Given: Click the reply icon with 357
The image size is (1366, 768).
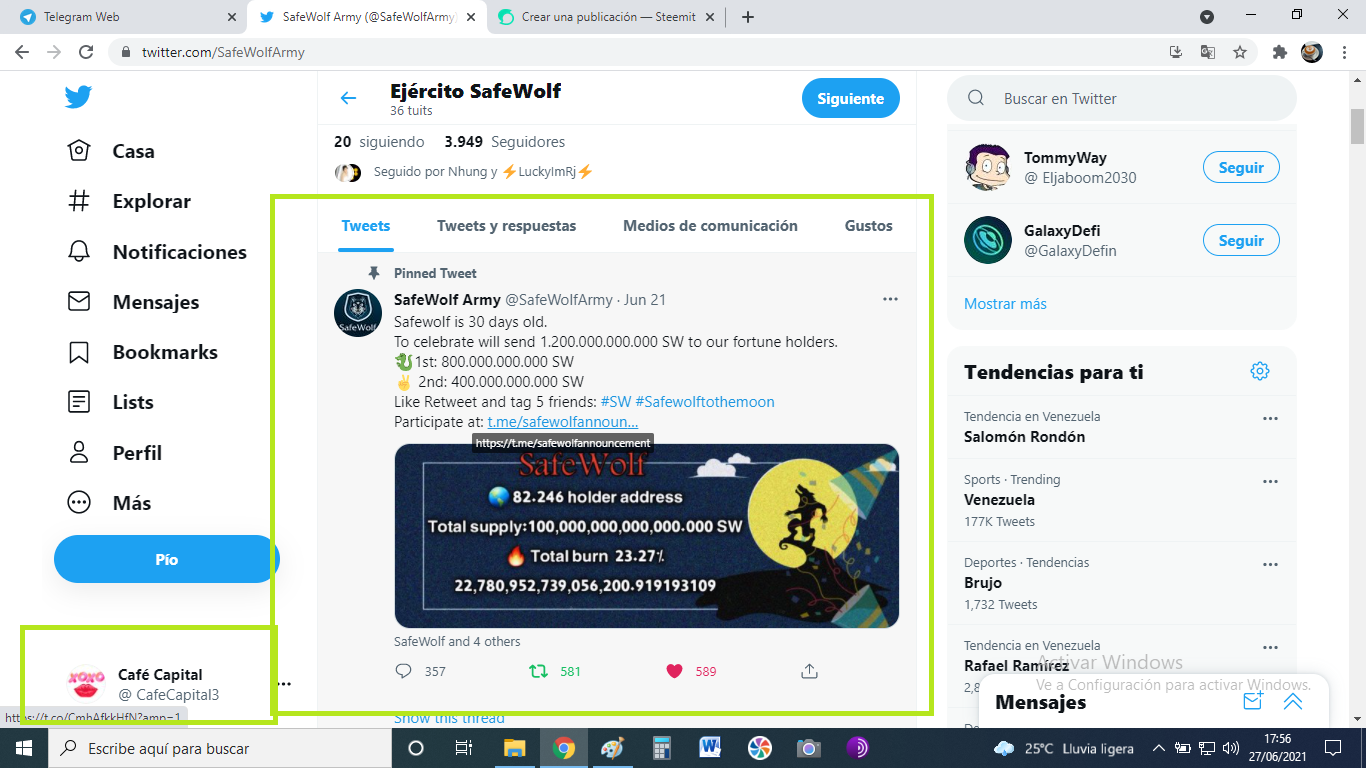Looking at the screenshot, I should coord(404,671).
